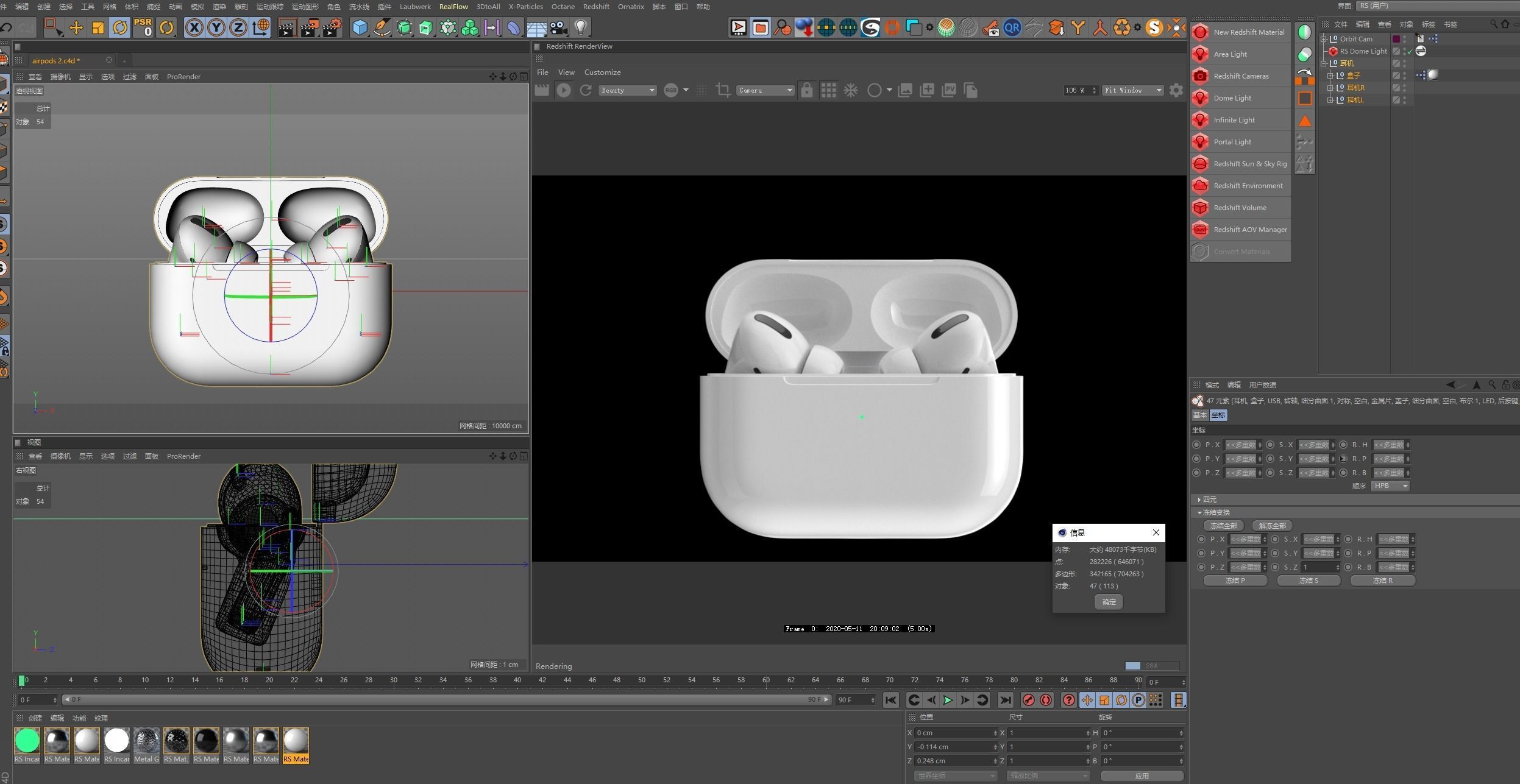Viewport: 1520px width, 784px height.
Task: Switch to the 基本 attribute tab
Action: pyautogui.click(x=1200, y=415)
